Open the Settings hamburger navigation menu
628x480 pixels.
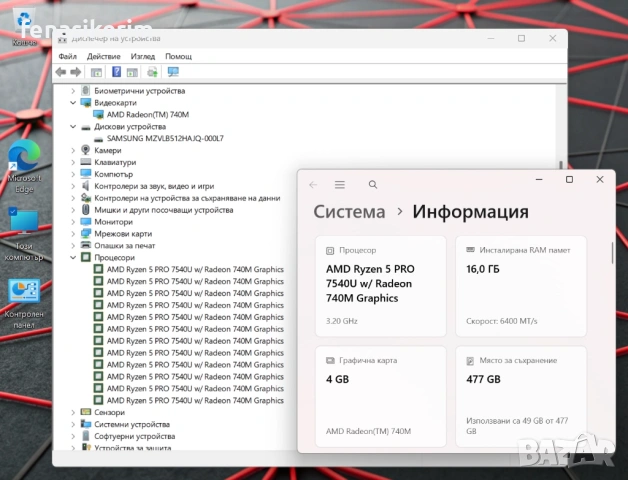click(340, 185)
